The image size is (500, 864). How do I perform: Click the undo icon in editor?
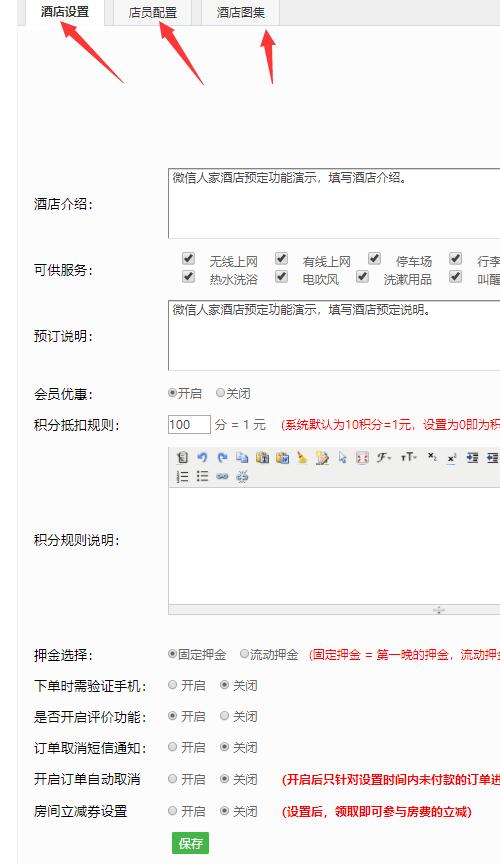202,457
